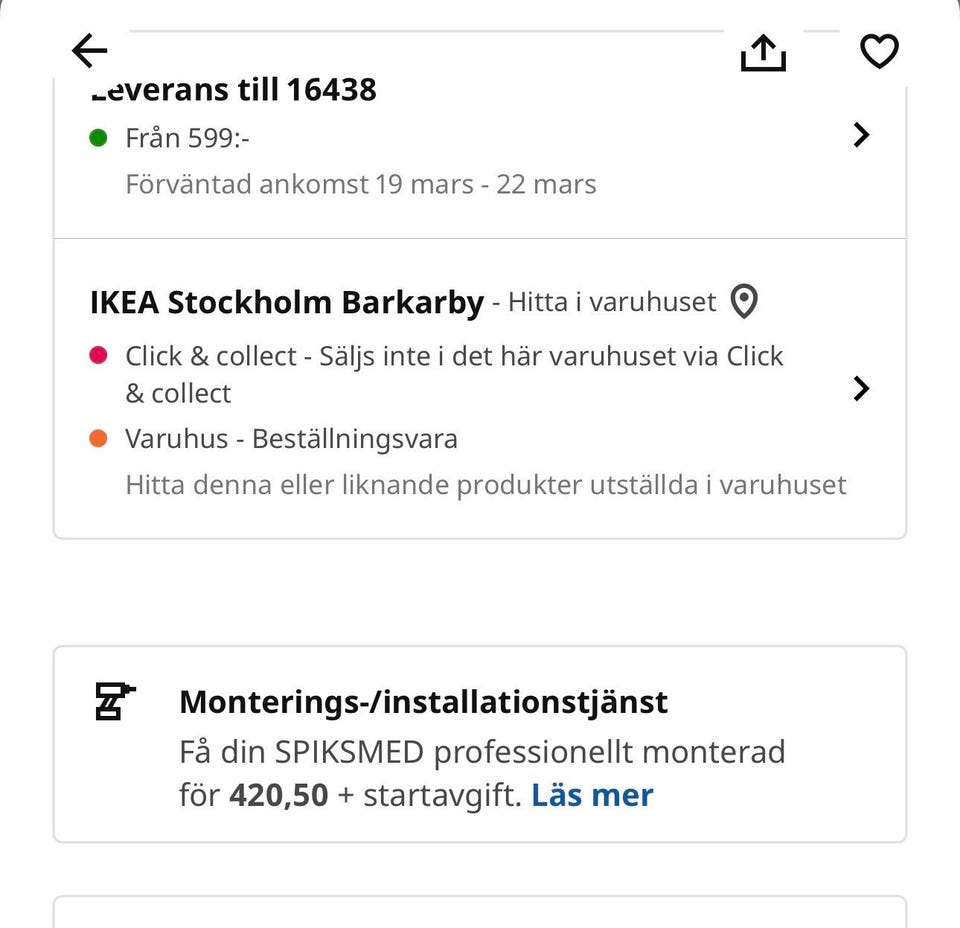The height and width of the screenshot is (928, 960).
Task: Add product to favorites with heart icon
Action: pyautogui.click(x=879, y=51)
